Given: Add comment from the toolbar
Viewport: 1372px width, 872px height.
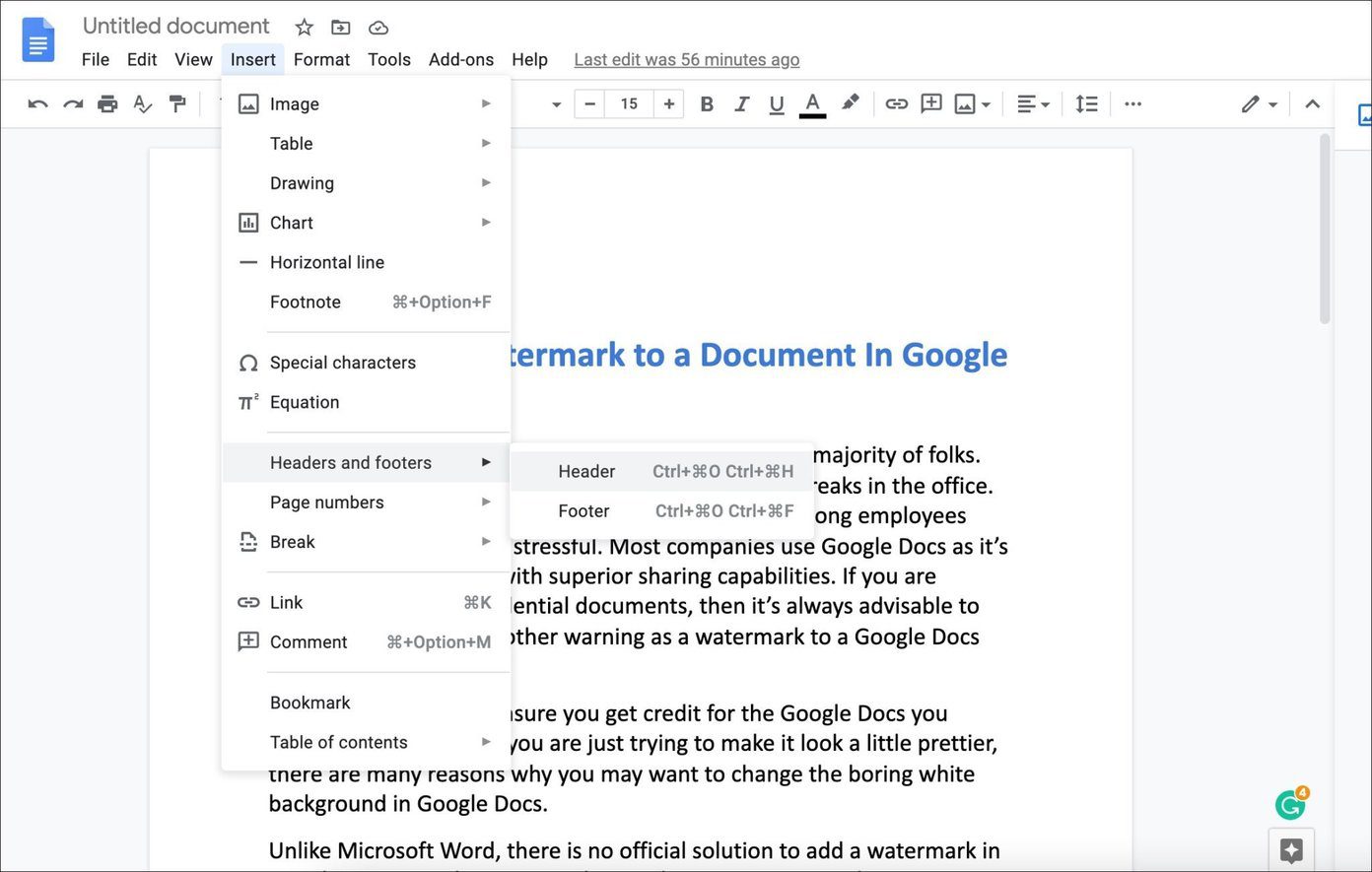Looking at the screenshot, I should point(930,103).
